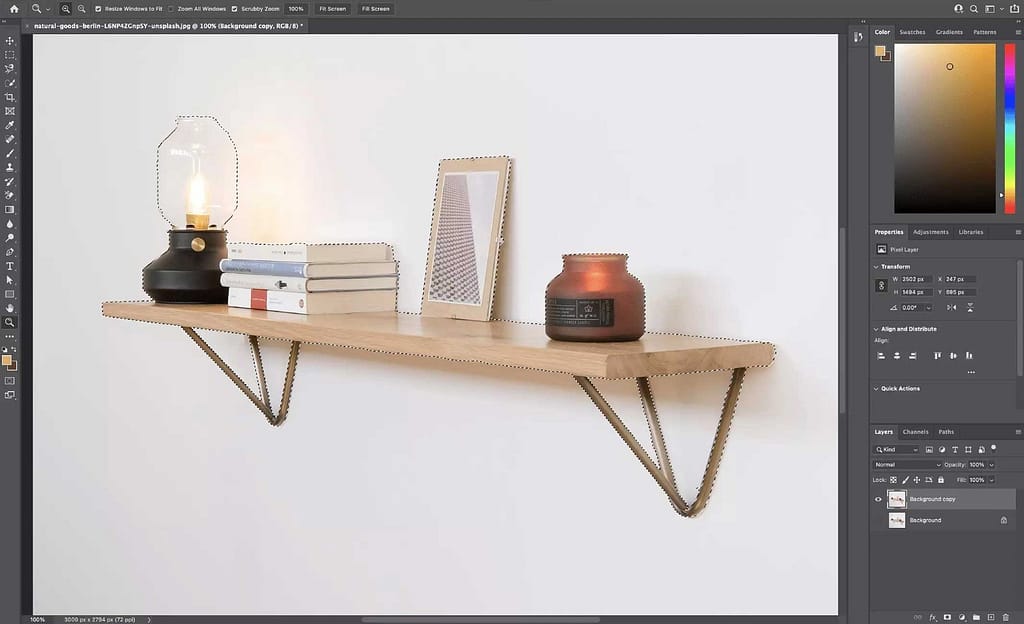Click the Home icon in the options bar
Screen dimensions: 1024x624
[14, 8]
